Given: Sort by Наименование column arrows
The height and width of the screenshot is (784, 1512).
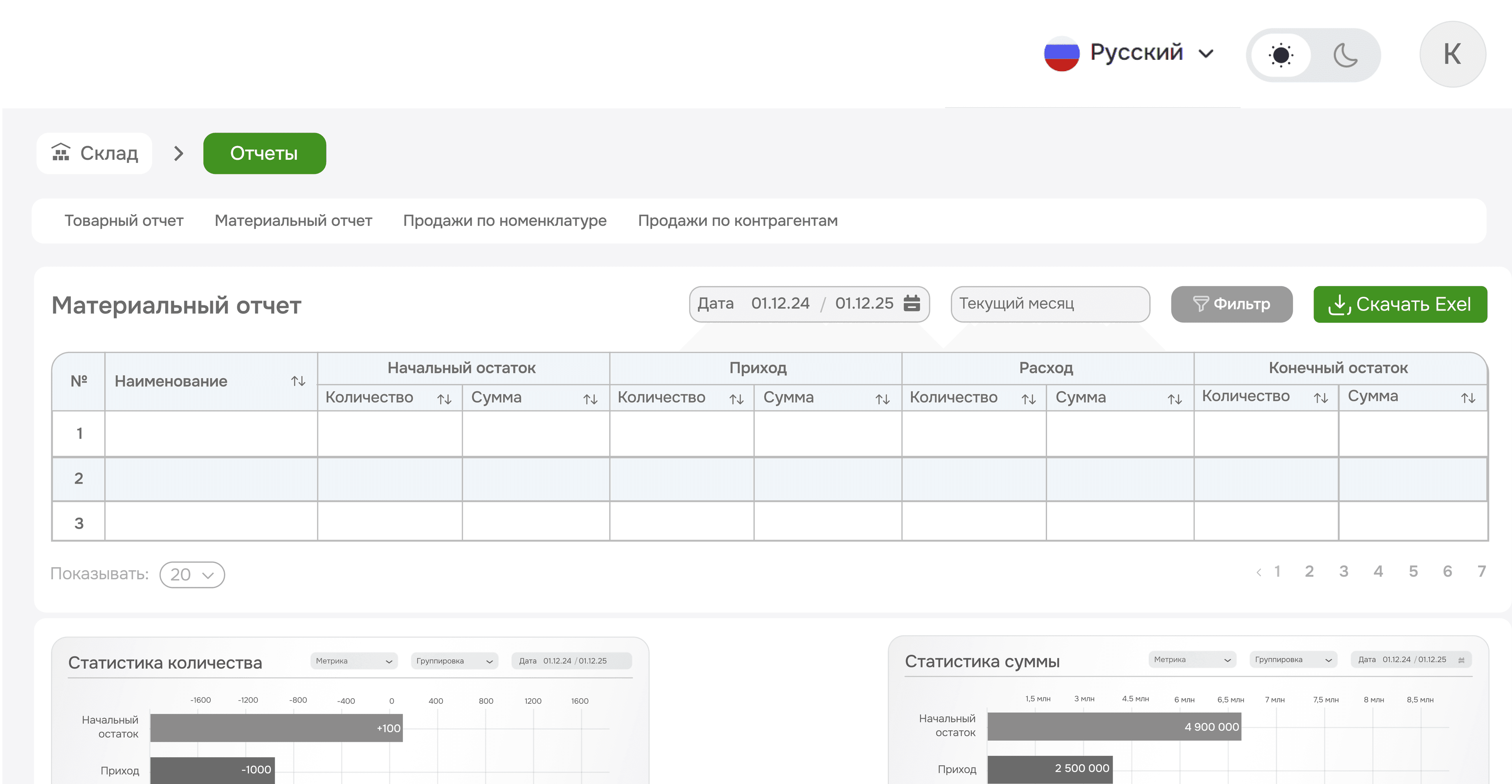Looking at the screenshot, I should (x=298, y=381).
